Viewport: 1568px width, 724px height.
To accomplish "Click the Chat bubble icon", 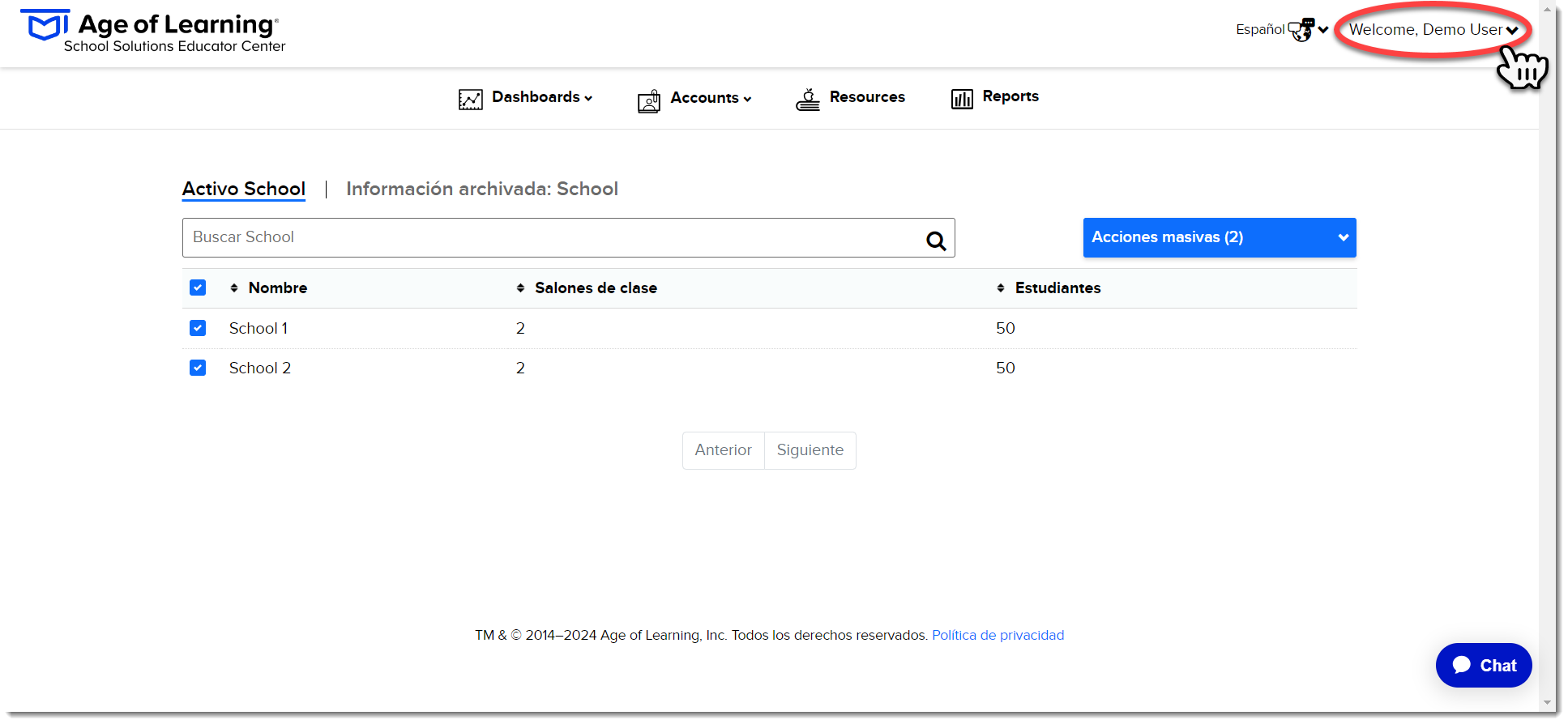I will point(1462,665).
